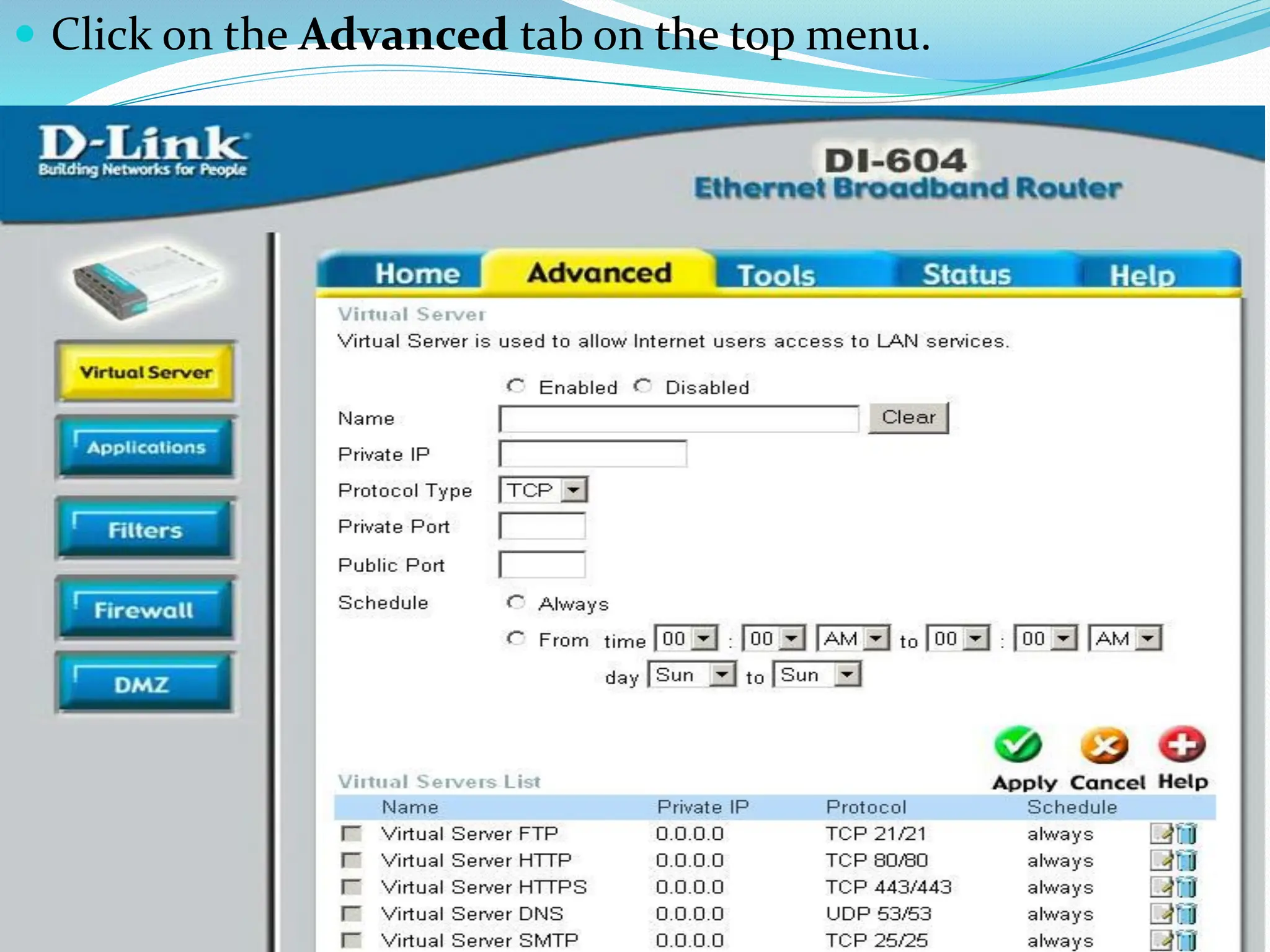Click the 'Virtual Server SMTP' name cell
1270x952 pixels.
(479, 940)
